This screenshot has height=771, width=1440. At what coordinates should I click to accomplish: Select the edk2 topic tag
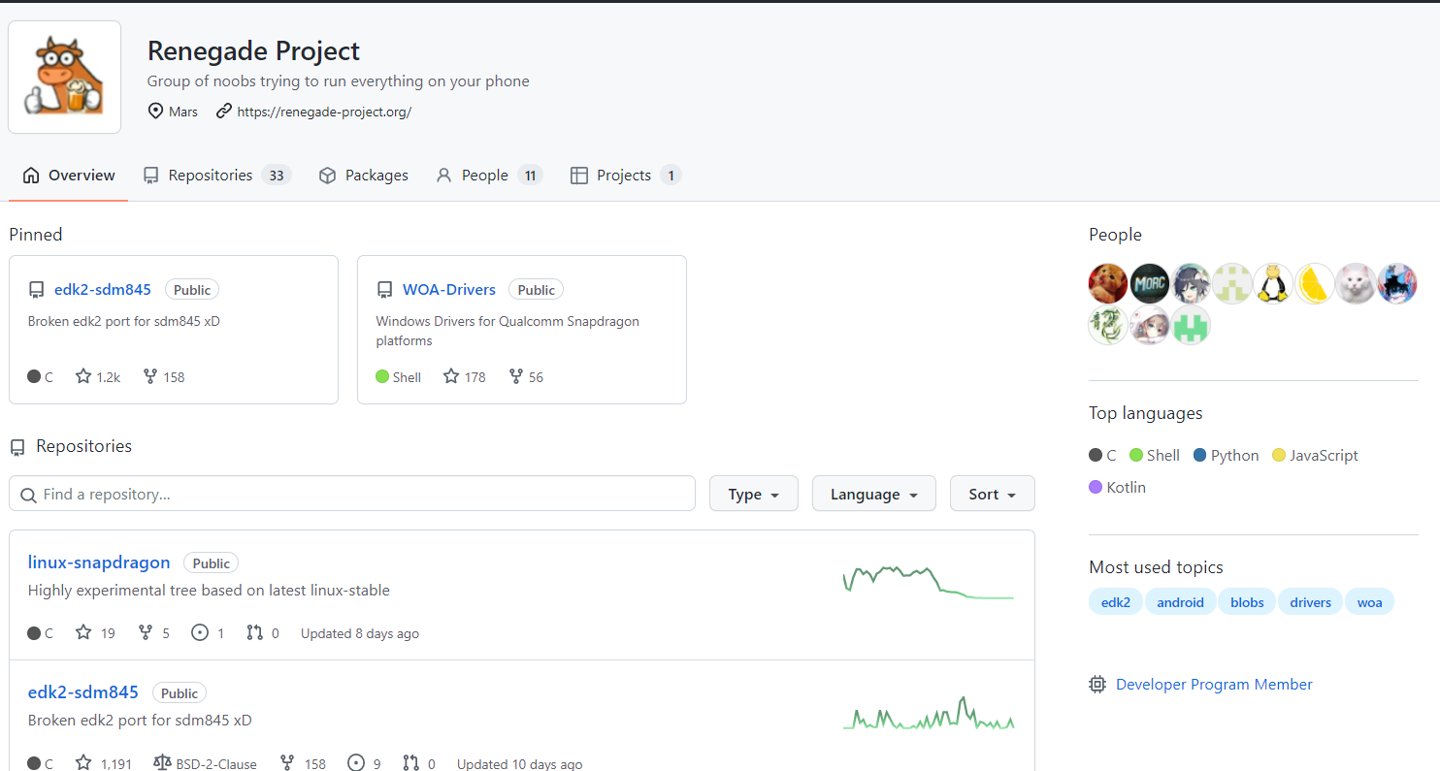pos(1115,602)
